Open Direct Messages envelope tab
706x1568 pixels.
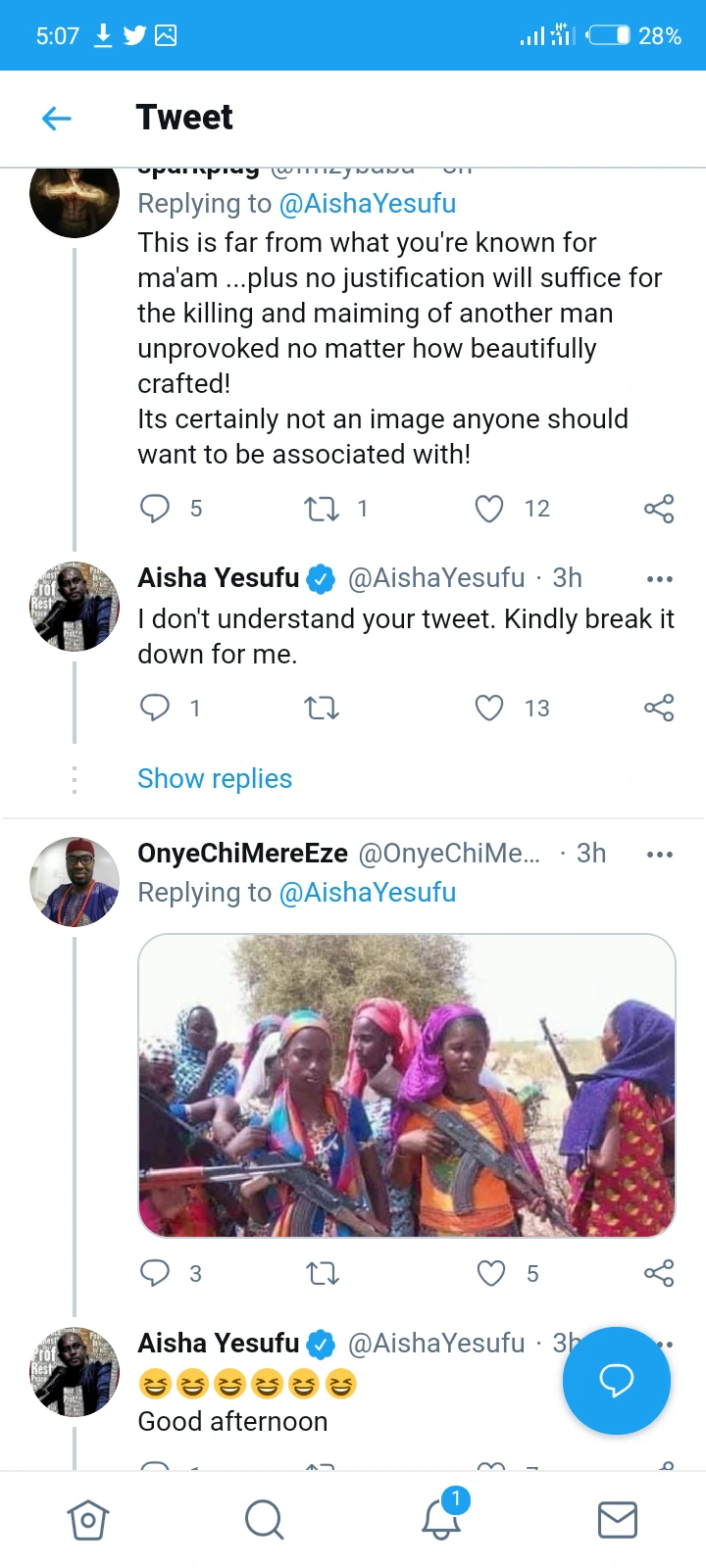coord(618,1520)
